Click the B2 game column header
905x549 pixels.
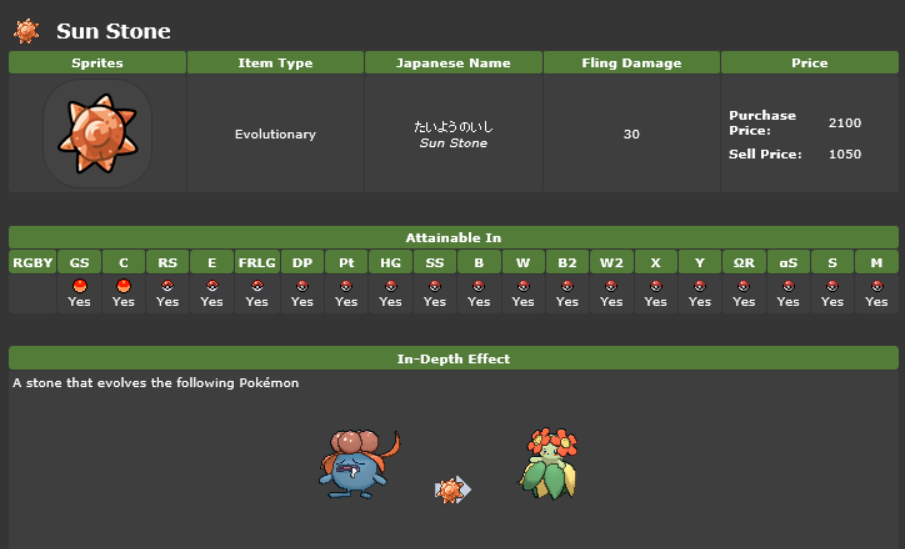point(567,263)
